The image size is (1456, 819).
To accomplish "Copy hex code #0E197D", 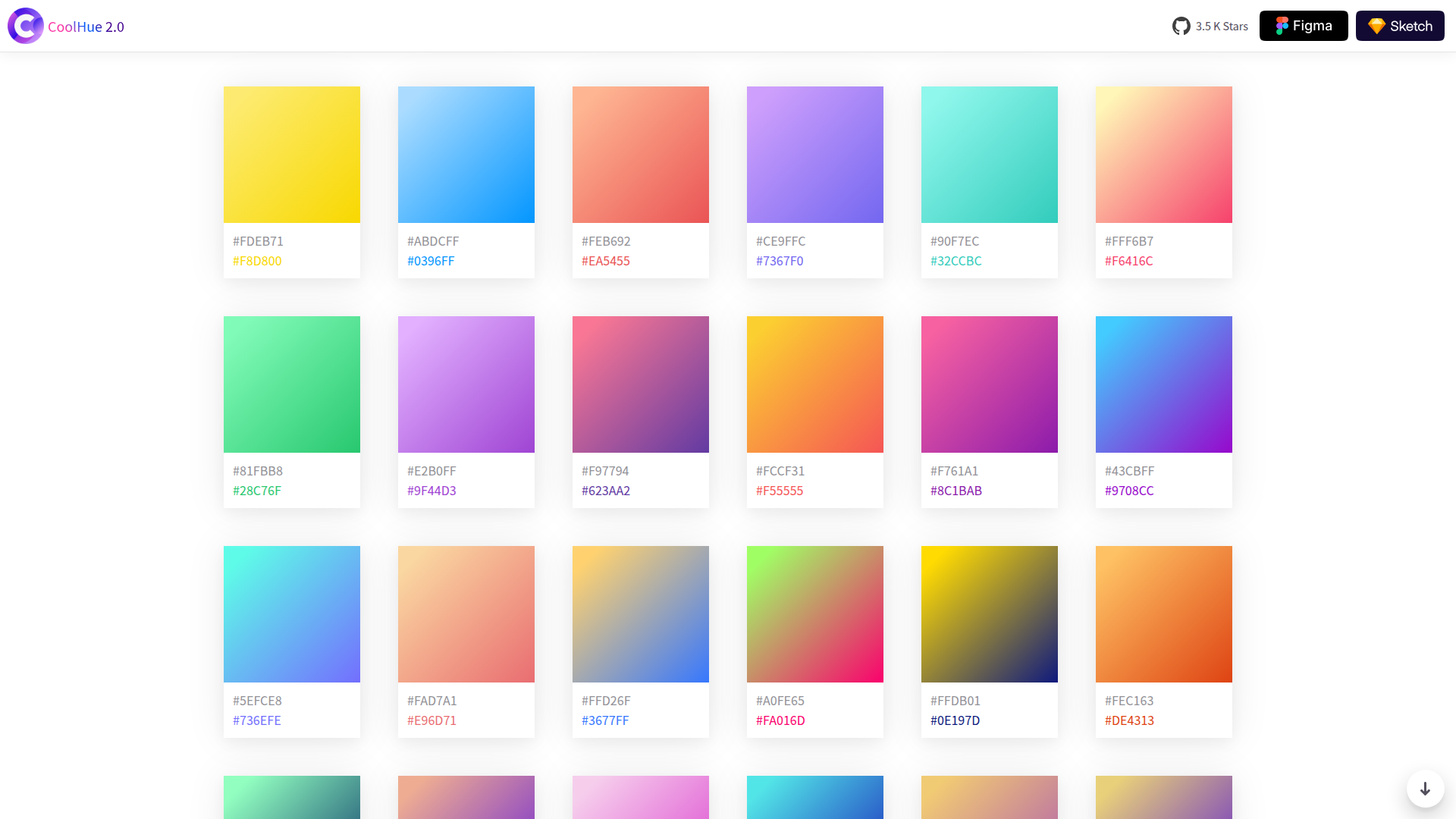I will tap(955, 720).
